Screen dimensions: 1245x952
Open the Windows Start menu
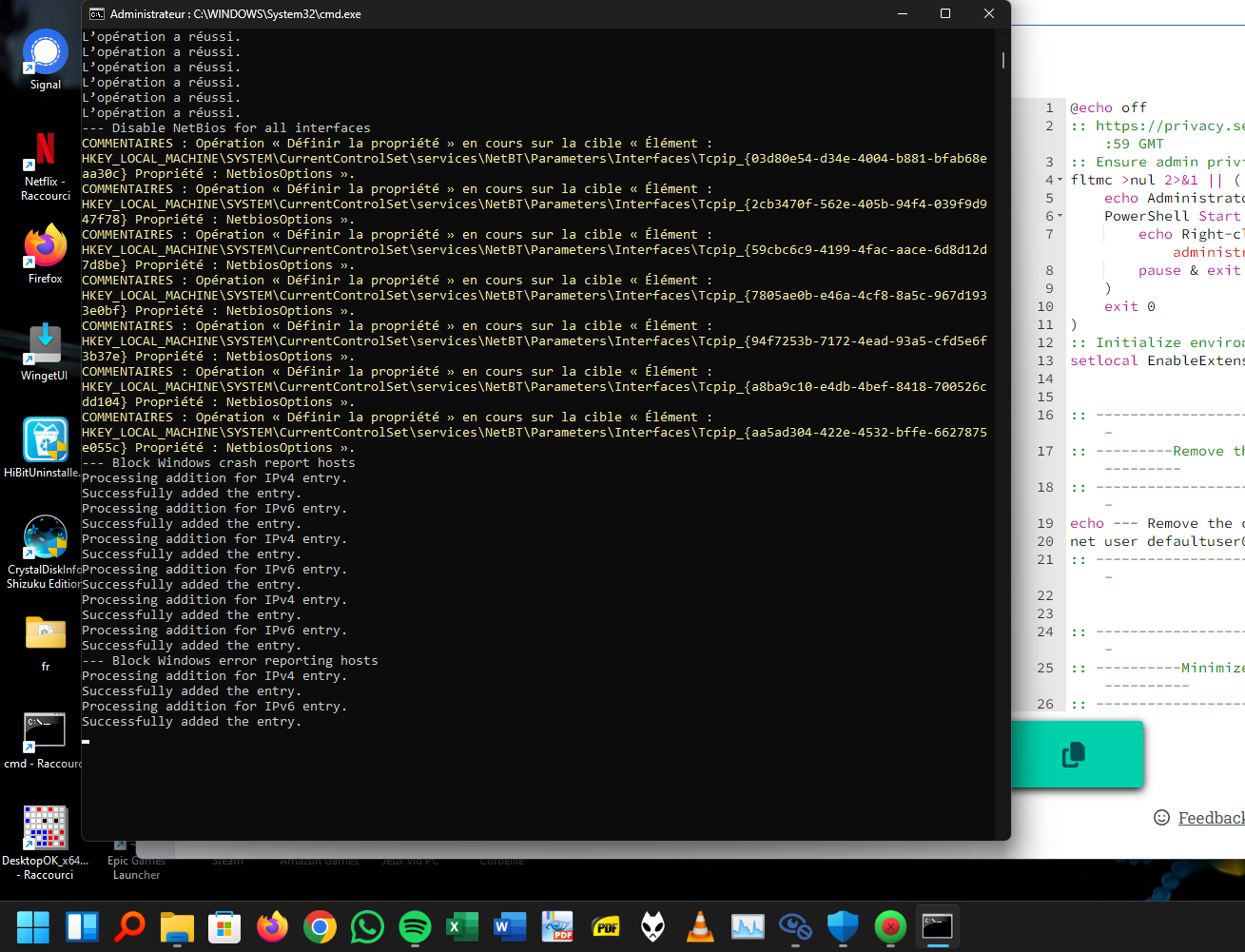pos(33,926)
